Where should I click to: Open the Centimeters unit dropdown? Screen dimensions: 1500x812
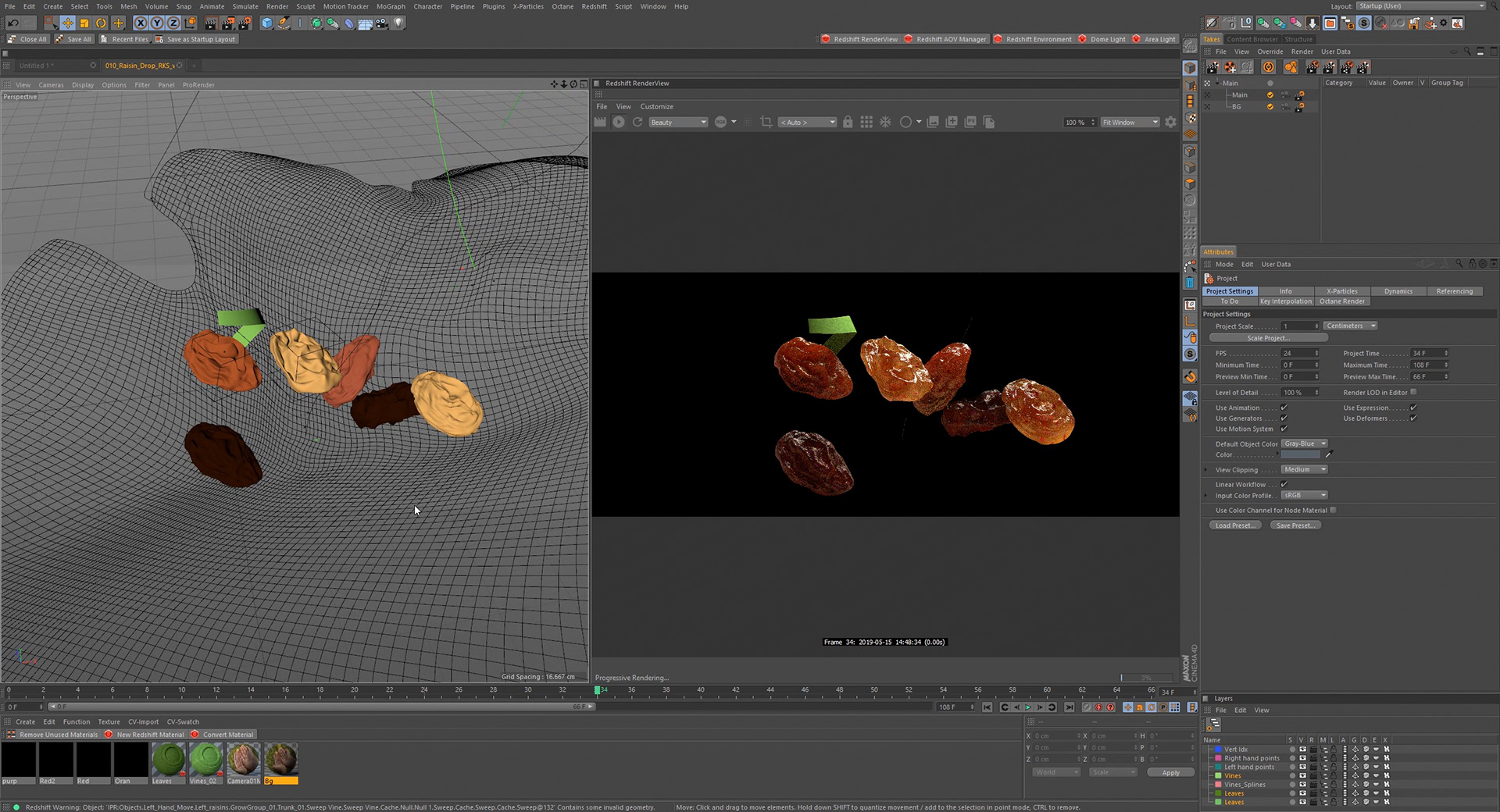pyautogui.click(x=1349, y=326)
